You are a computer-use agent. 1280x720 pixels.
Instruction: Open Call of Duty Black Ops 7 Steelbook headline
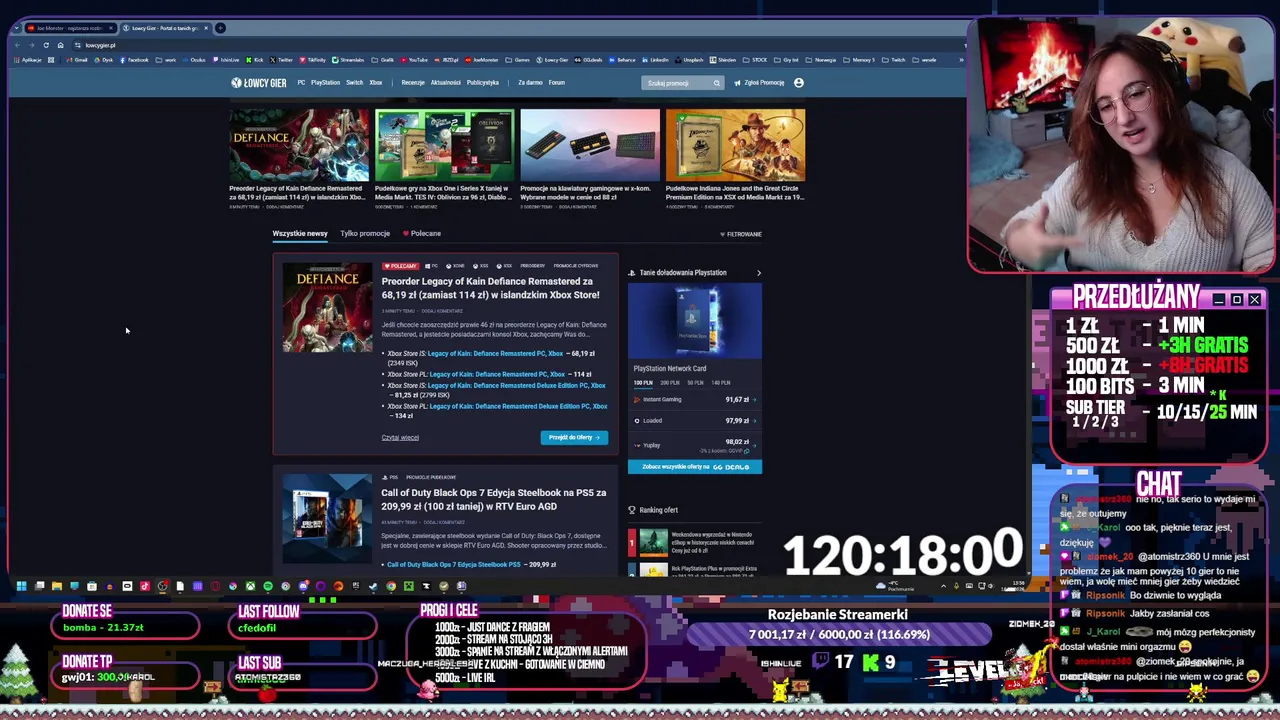[x=493, y=499]
